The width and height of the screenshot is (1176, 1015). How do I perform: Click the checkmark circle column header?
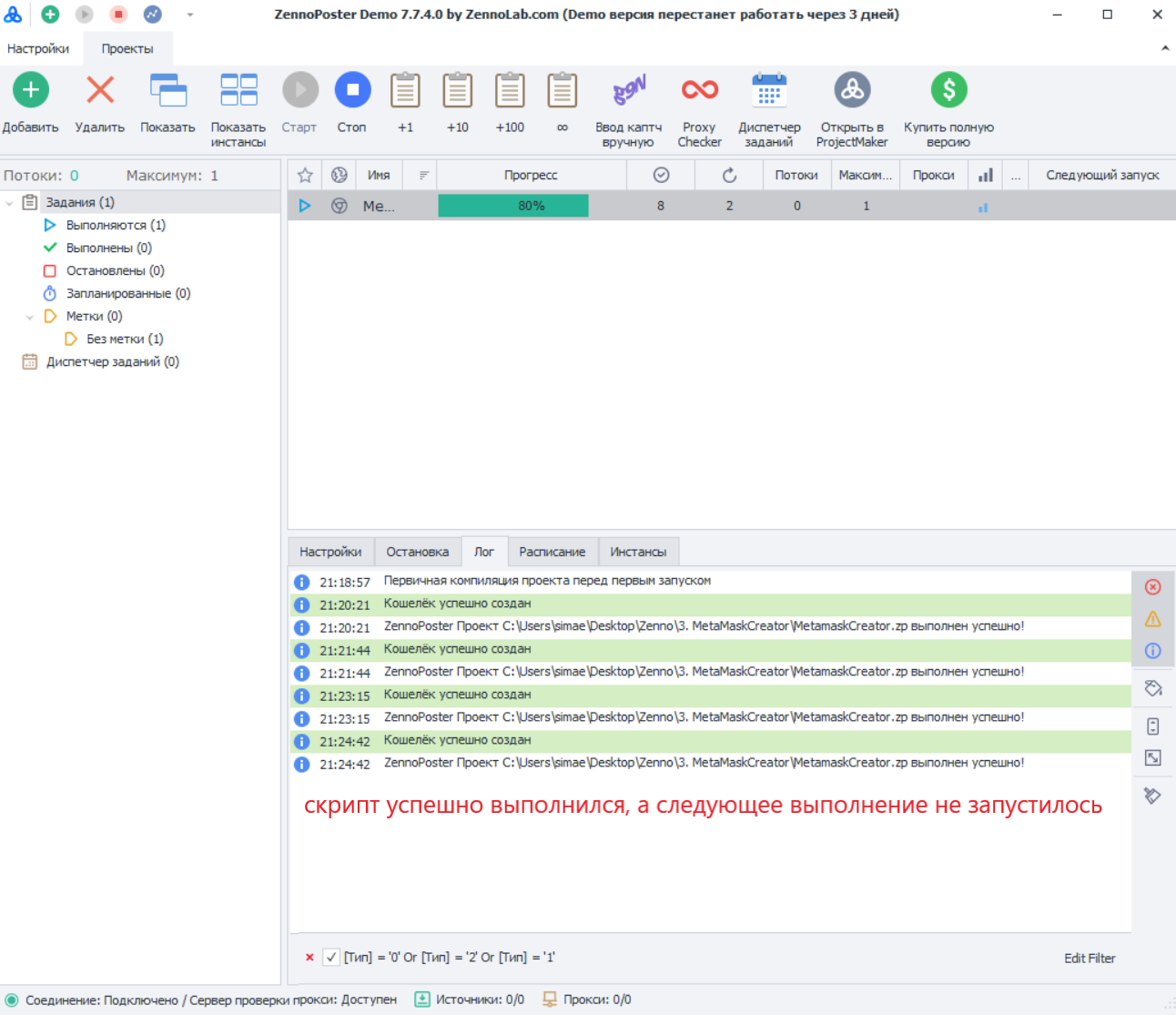pyautogui.click(x=662, y=175)
